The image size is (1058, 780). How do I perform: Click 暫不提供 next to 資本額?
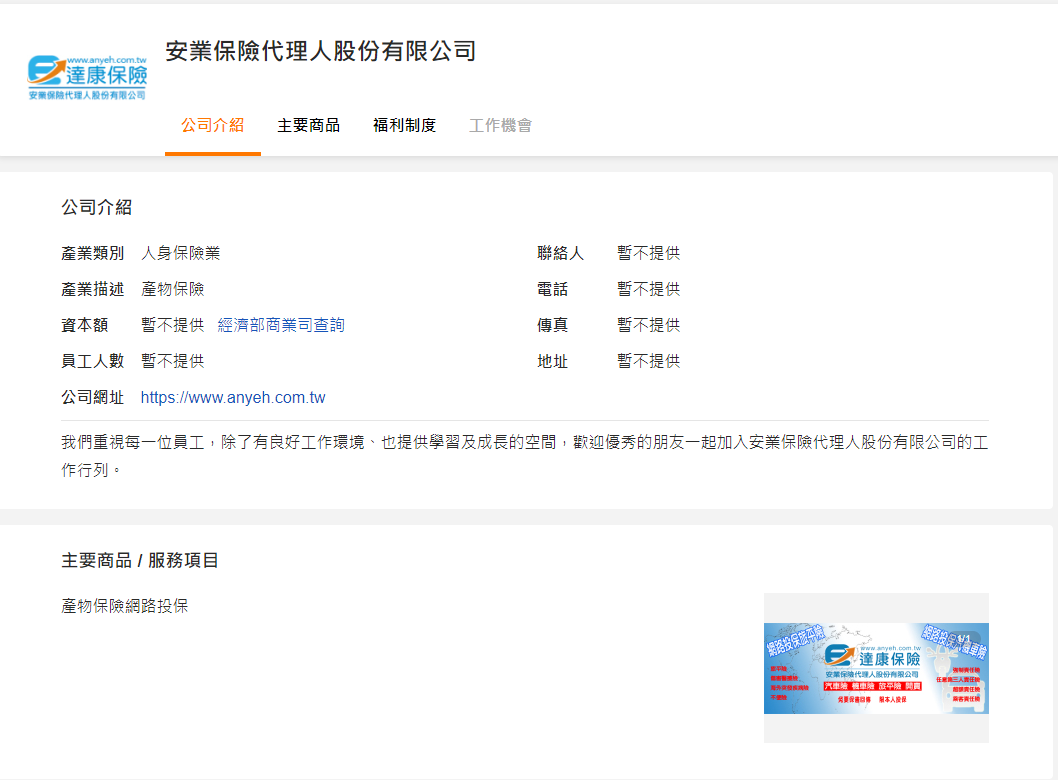[x=172, y=325]
